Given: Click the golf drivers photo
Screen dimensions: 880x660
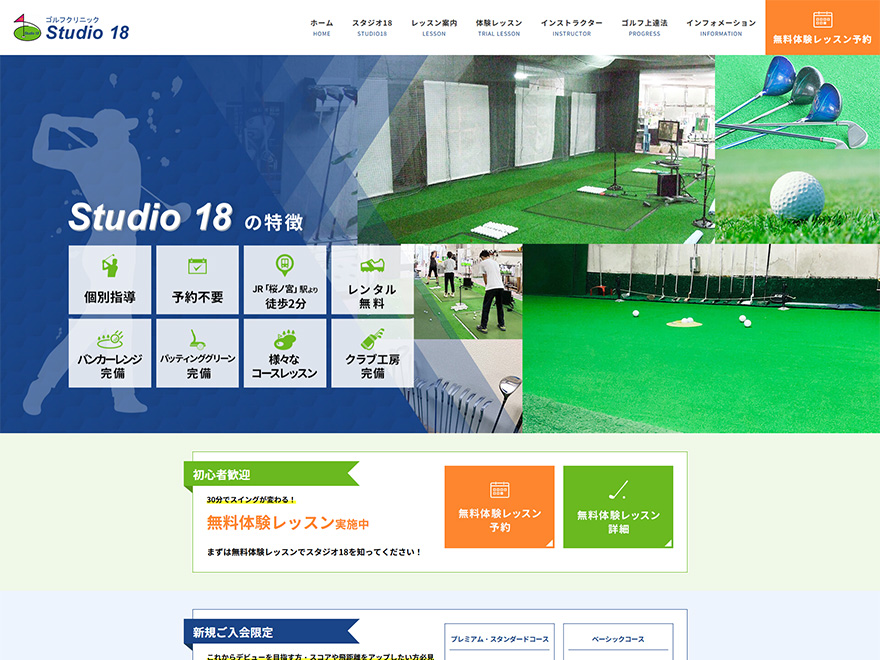Looking at the screenshot, I should [x=798, y=102].
